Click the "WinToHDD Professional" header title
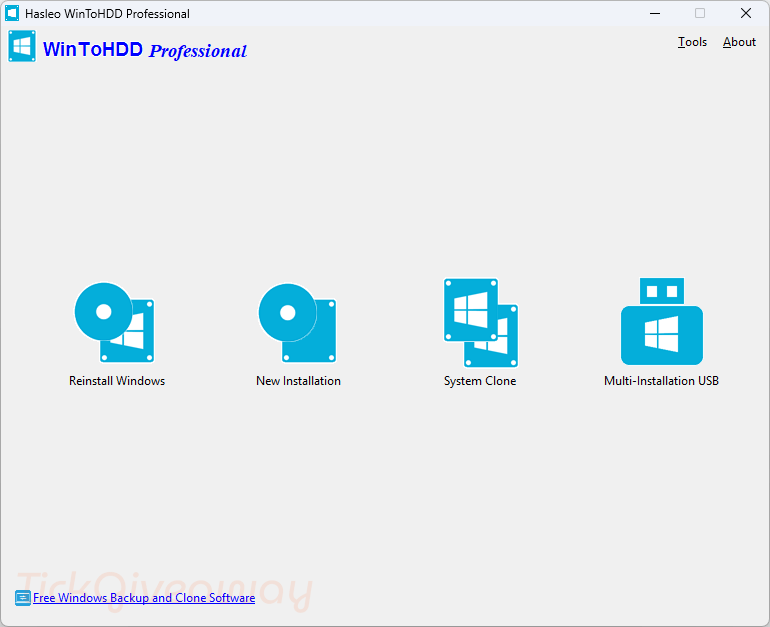This screenshot has width=770, height=627. coord(145,50)
